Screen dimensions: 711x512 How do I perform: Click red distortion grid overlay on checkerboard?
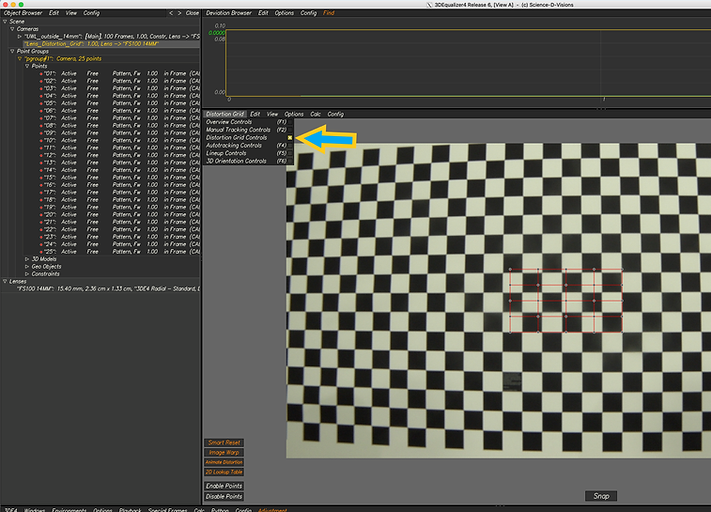566,301
